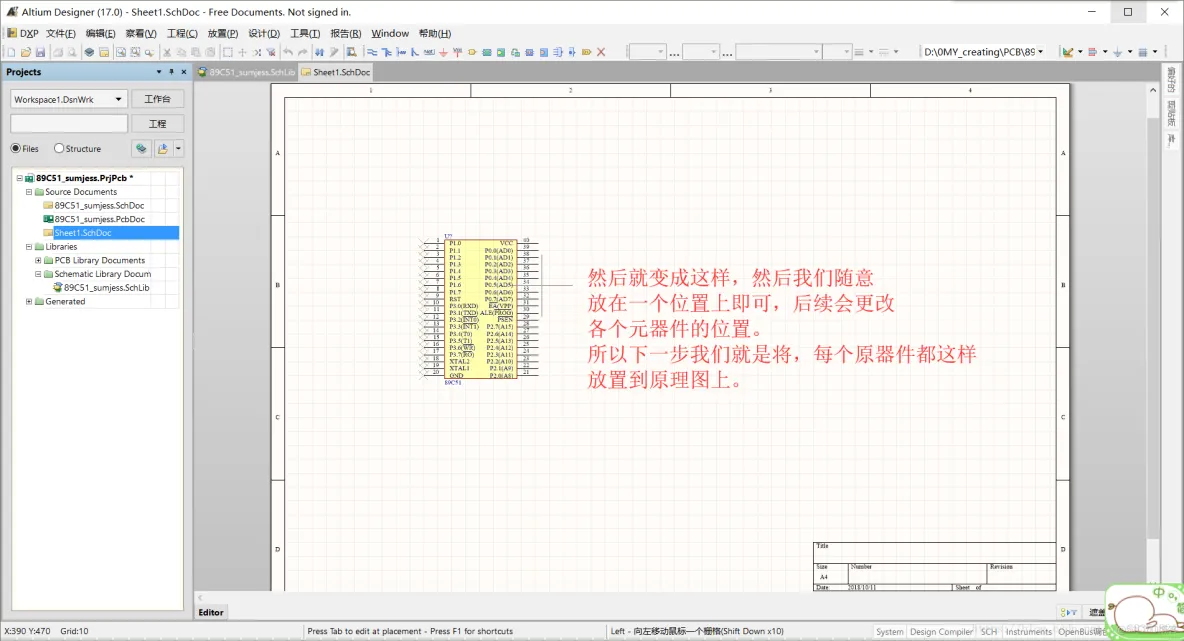
Task: Close the Projects panel
Action: 183,72
